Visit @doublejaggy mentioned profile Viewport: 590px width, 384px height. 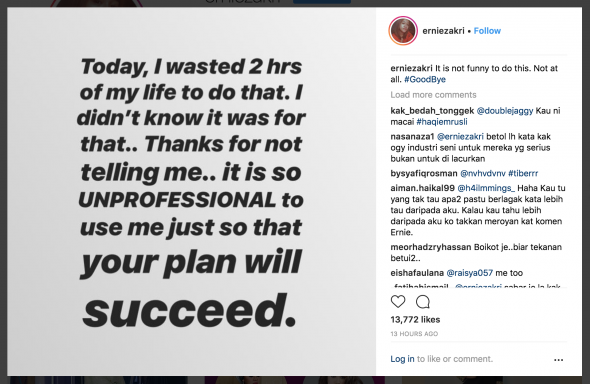coord(505,111)
